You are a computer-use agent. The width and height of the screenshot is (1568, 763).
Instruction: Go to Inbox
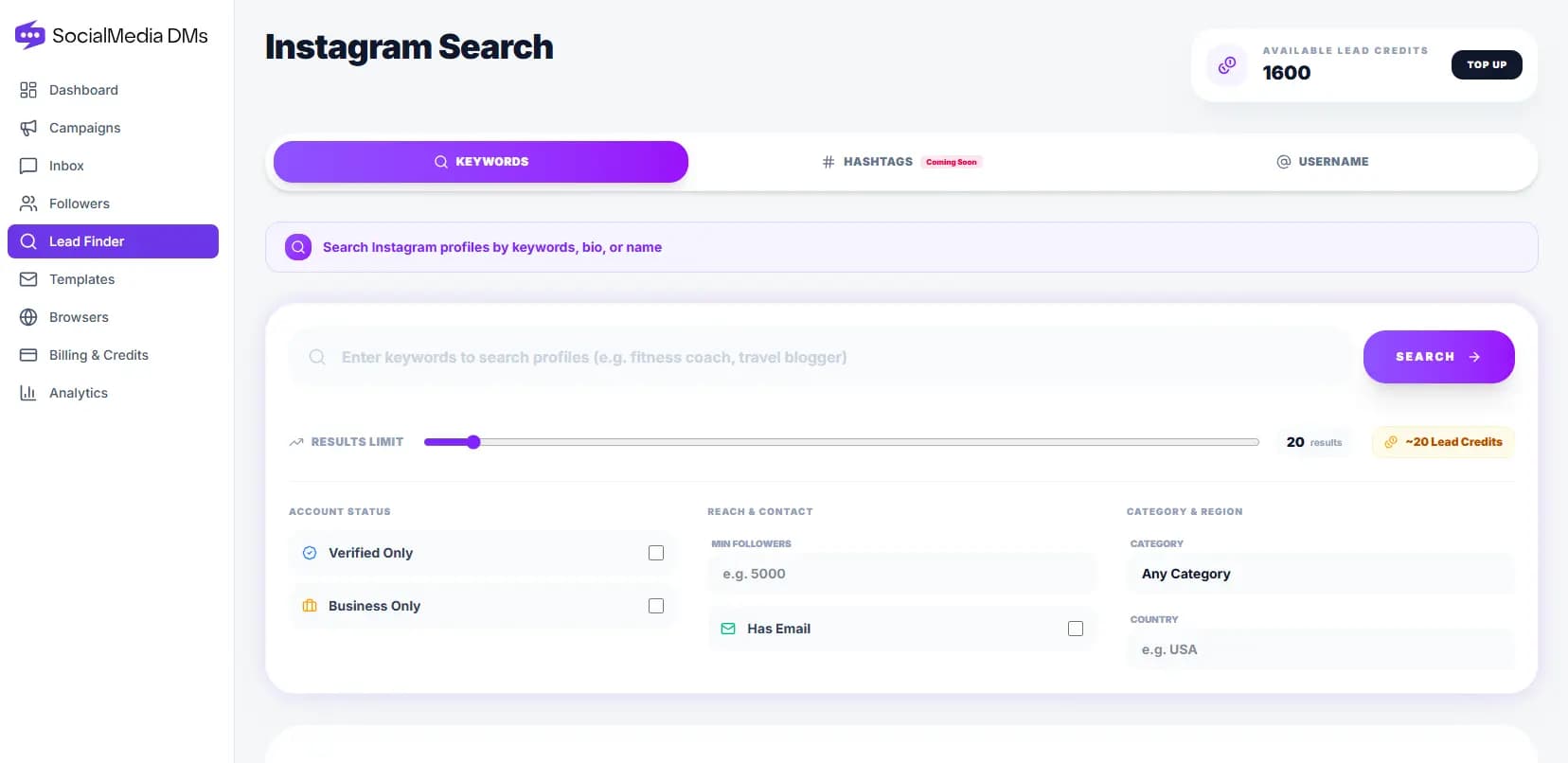click(113, 166)
